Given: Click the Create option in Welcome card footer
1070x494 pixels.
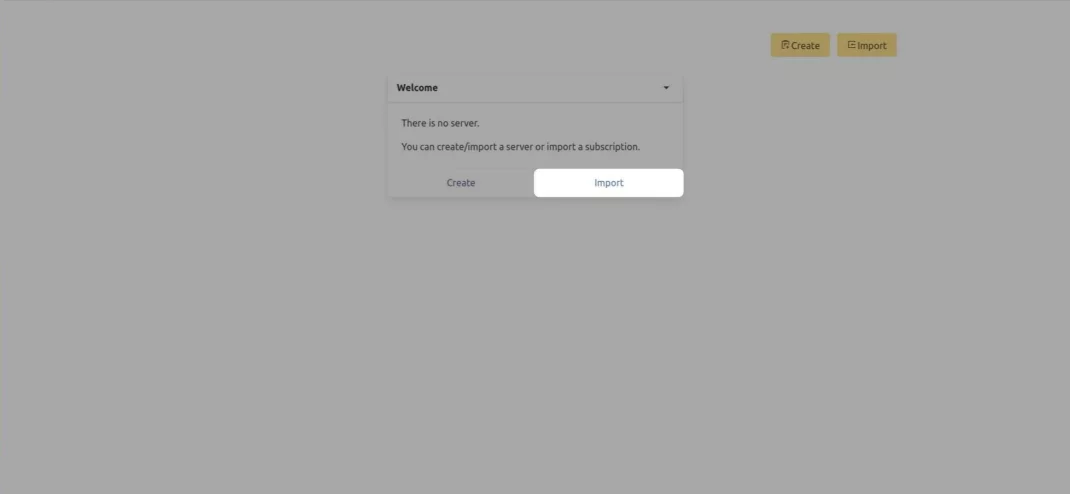Looking at the screenshot, I should (x=461, y=183).
